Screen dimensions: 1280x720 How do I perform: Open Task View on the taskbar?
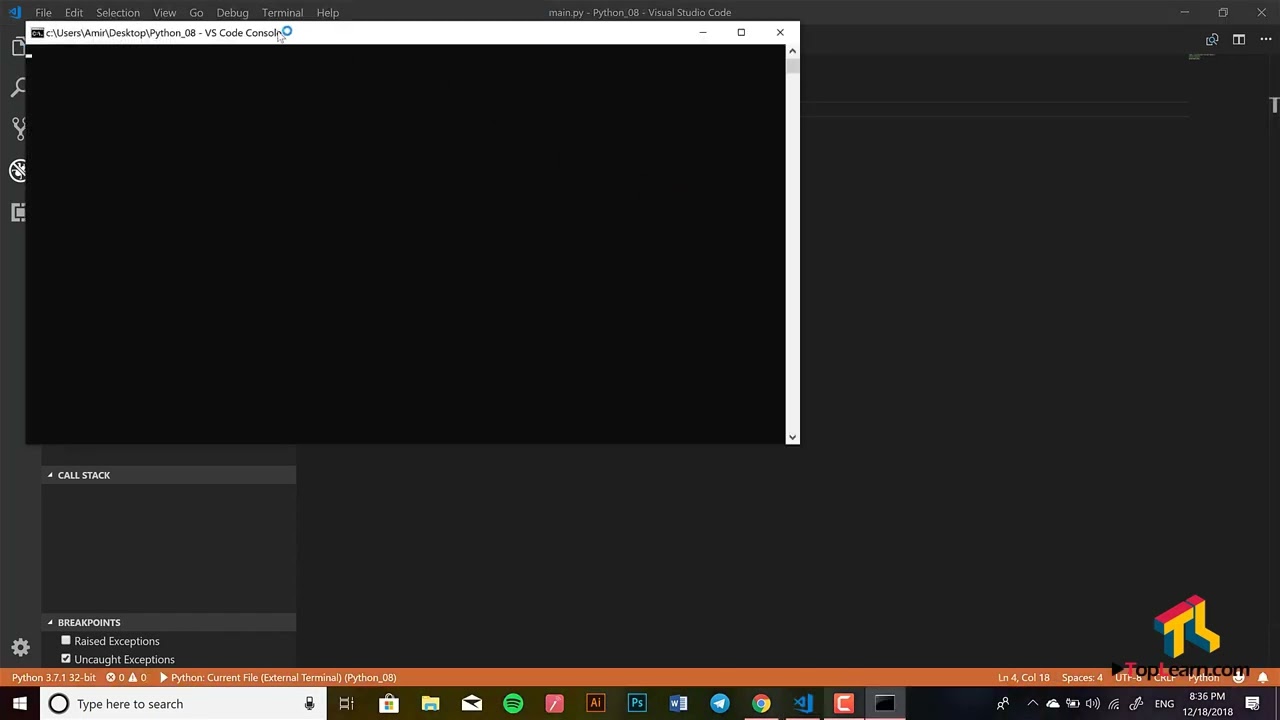click(x=346, y=704)
